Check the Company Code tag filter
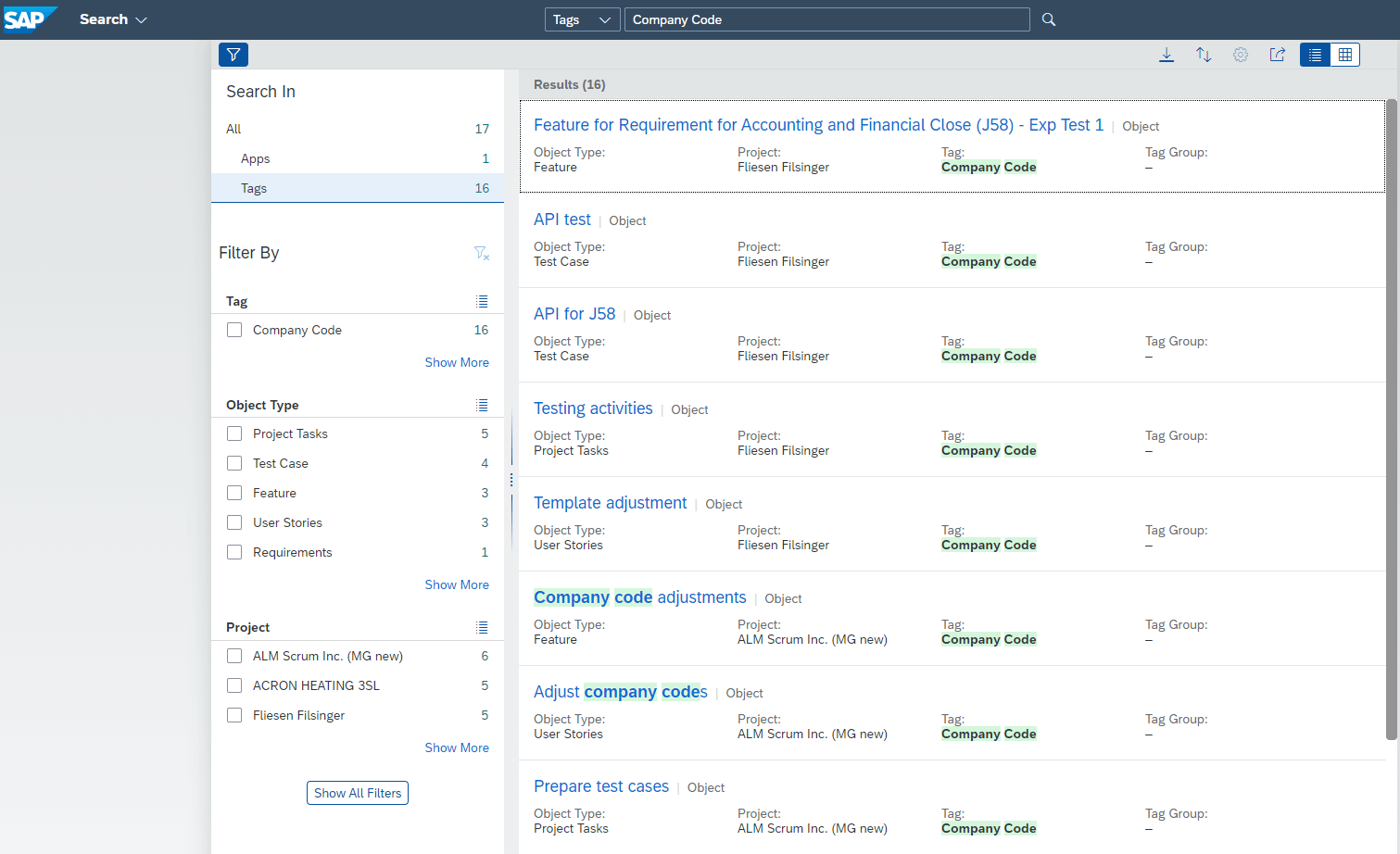This screenshot has width=1400, height=854. (x=234, y=329)
